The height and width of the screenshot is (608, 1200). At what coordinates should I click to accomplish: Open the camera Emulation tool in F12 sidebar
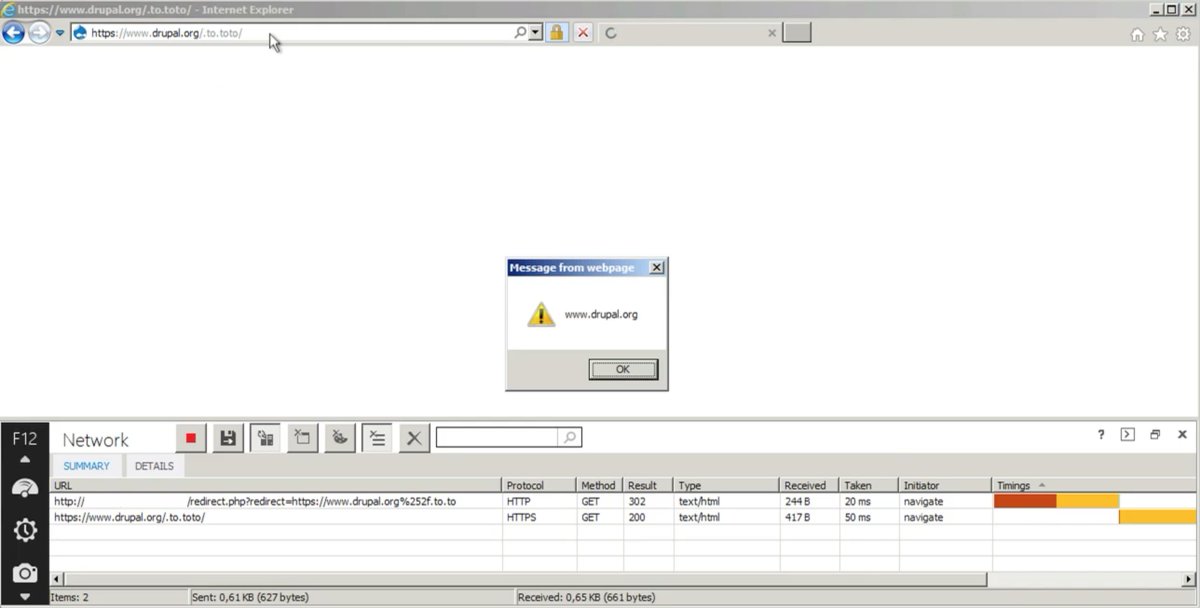coord(25,573)
